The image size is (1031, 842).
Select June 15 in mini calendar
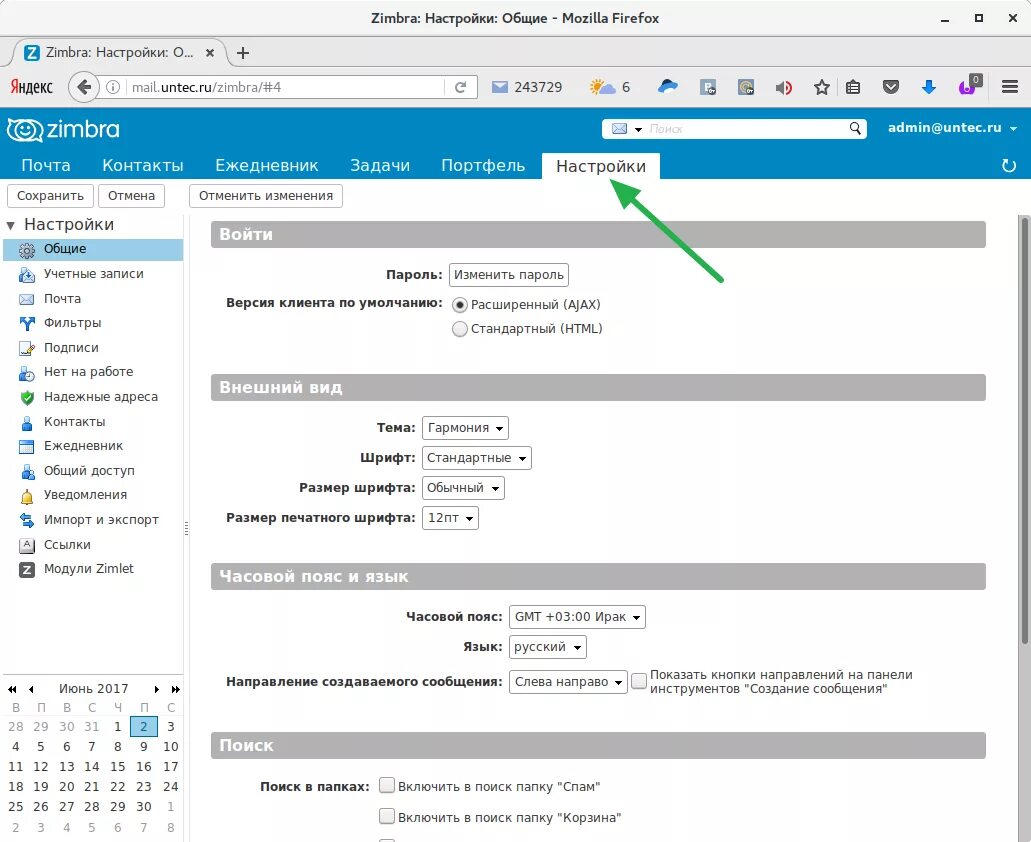point(118,766)
